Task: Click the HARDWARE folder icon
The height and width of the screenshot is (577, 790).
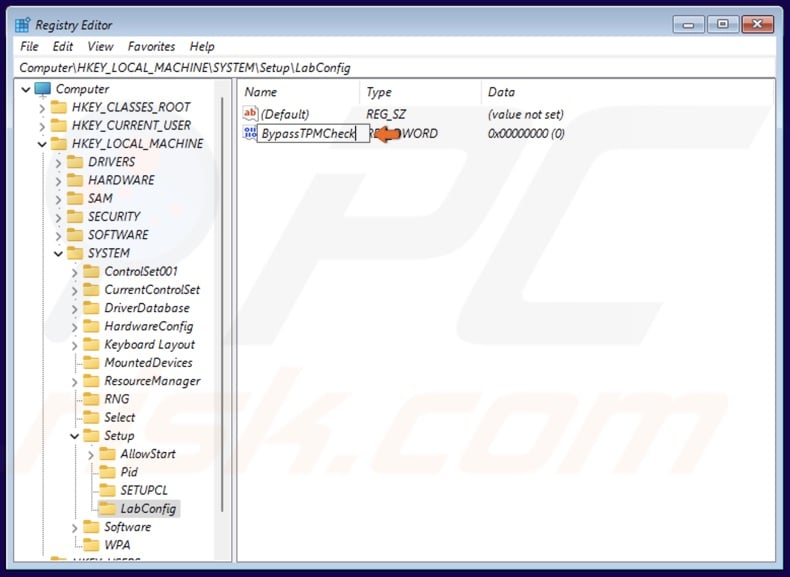Action: pyautogui.click(x=75, y=180)
